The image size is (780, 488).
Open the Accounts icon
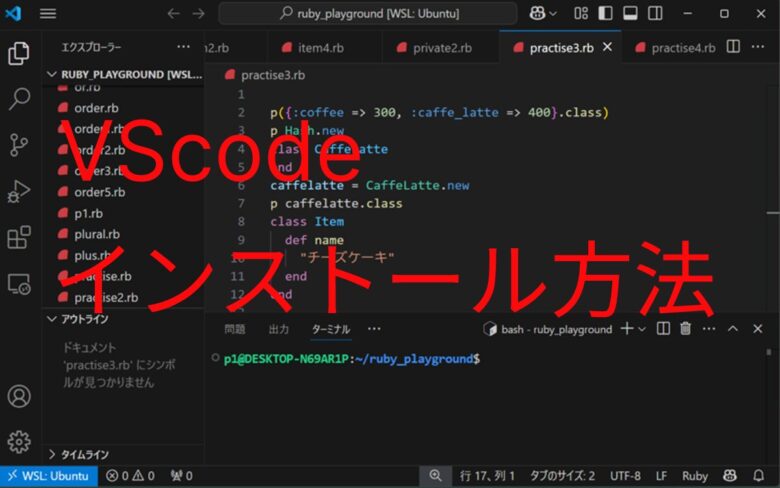pyautogui.click(x=19, y=396)
